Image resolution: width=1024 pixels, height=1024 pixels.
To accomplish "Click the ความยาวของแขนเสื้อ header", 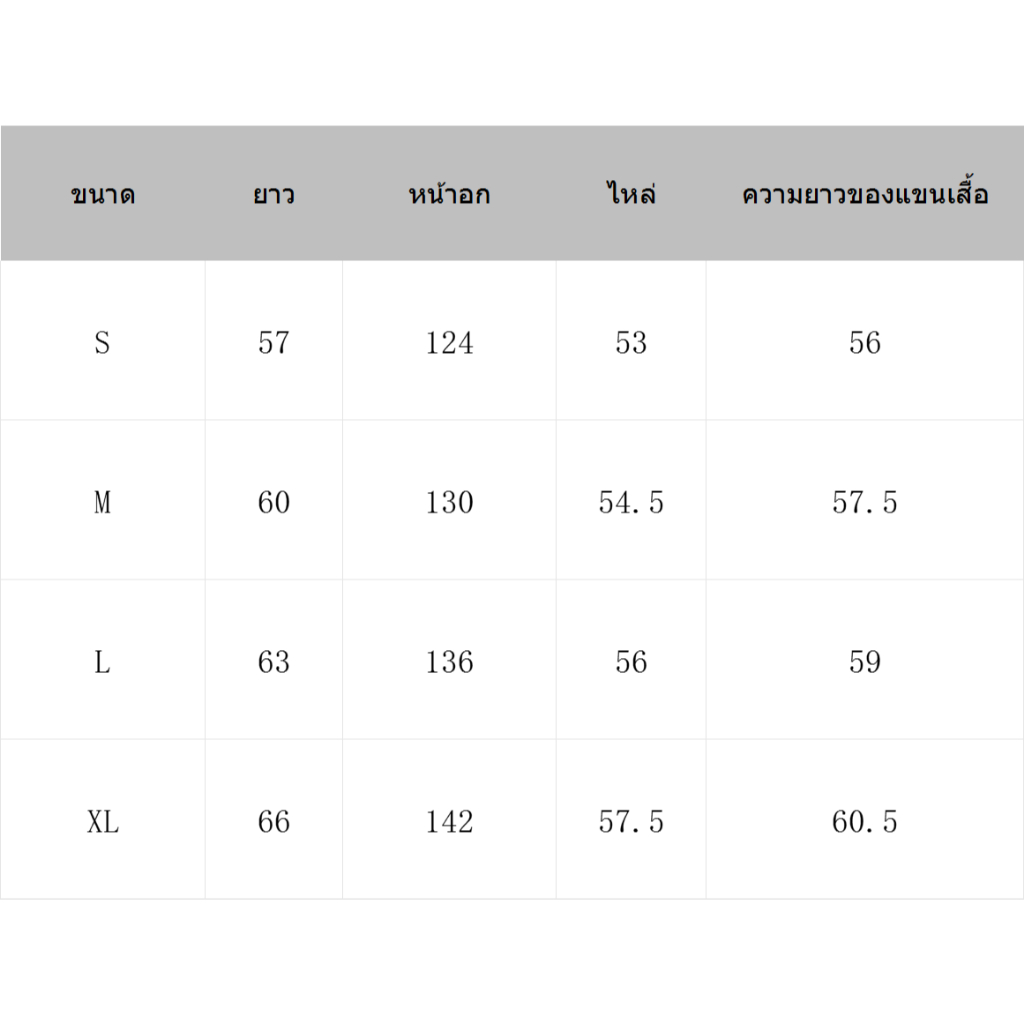I will [865, 195].
